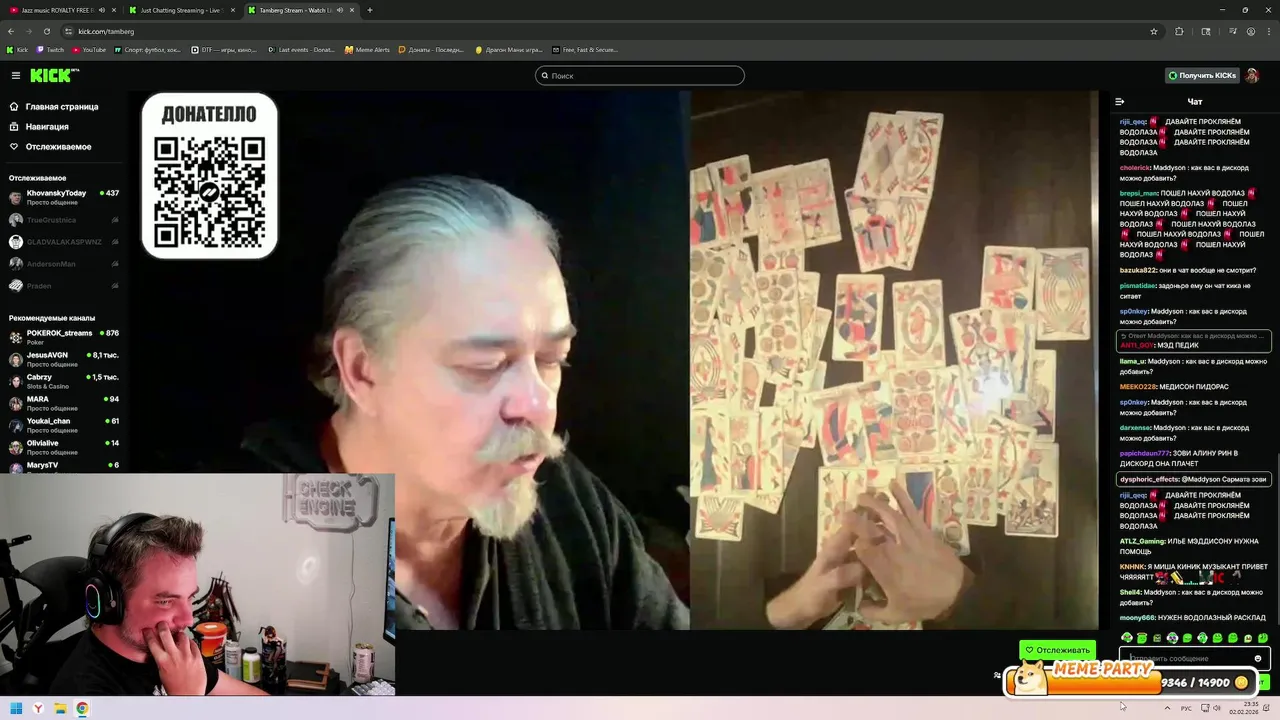Open Youkai_chan recommended channel
The image size is (1280, 720).
pos(64,425)
